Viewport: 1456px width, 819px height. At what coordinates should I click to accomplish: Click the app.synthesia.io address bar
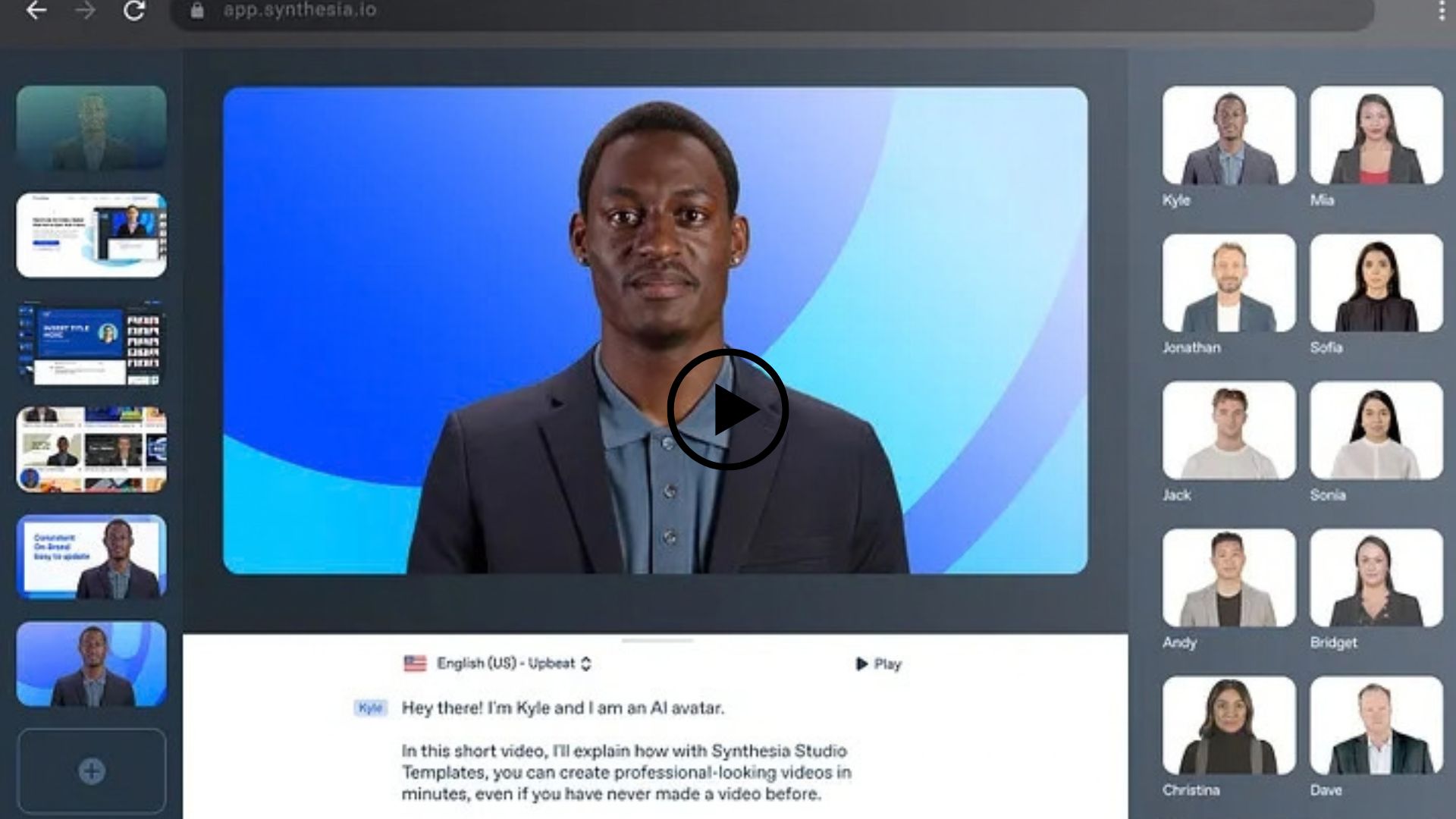coord(773,11)
